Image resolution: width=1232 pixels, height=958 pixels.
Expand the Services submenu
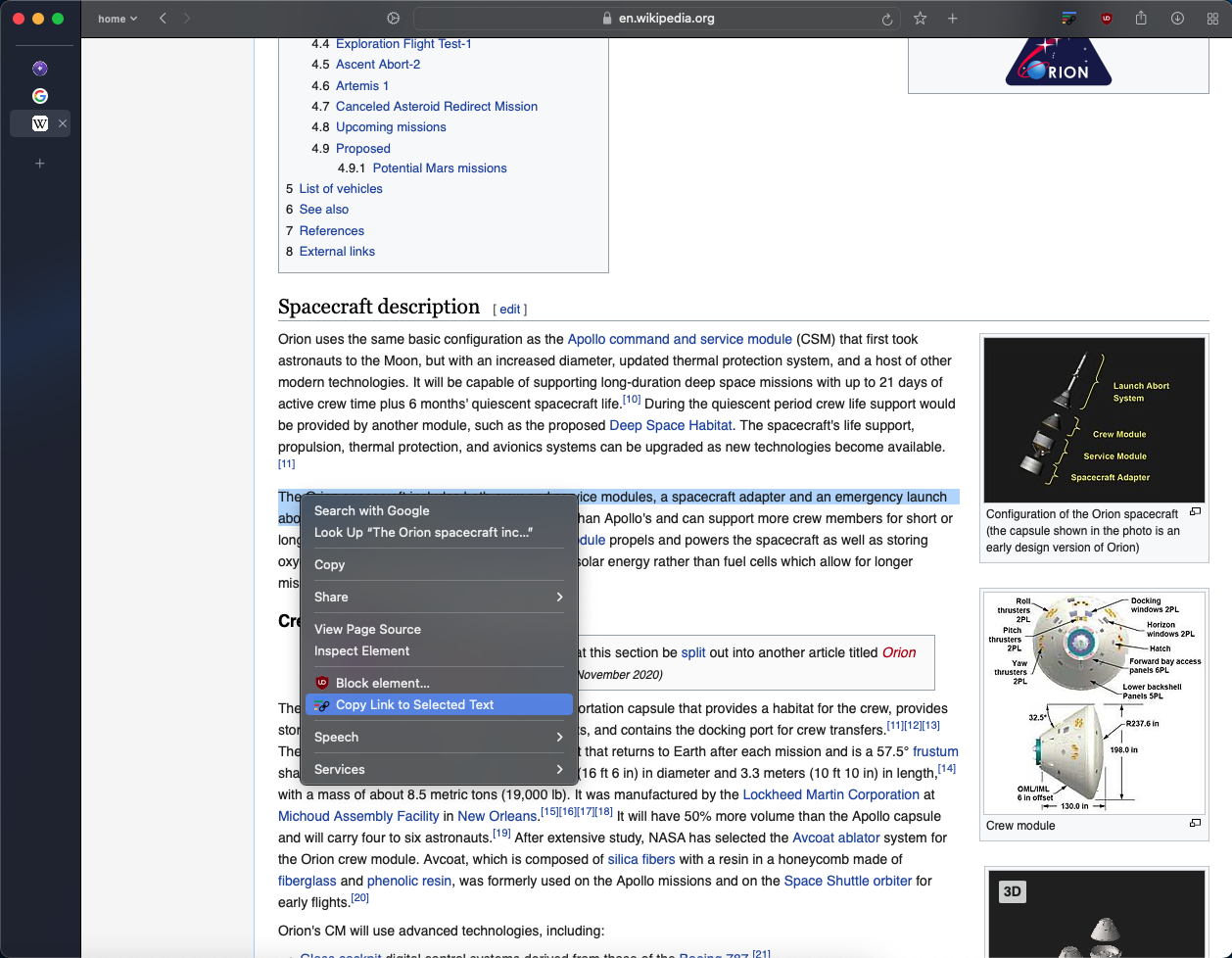[x=439, y=770]
